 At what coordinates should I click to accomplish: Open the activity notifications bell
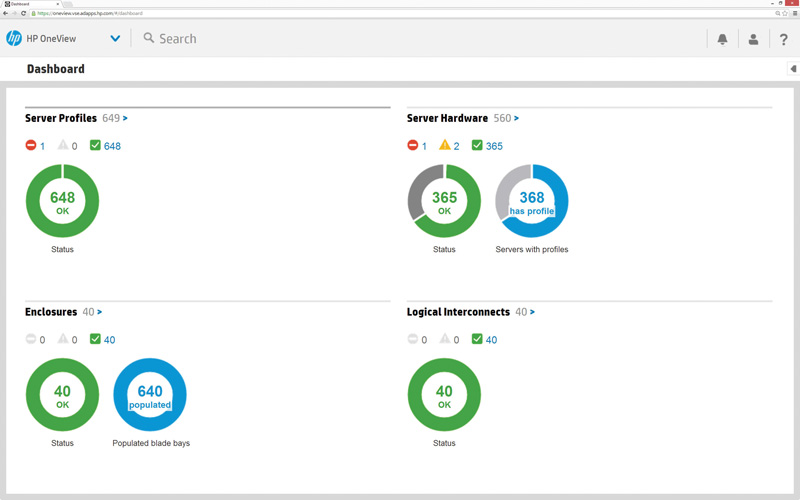(722, 39)
